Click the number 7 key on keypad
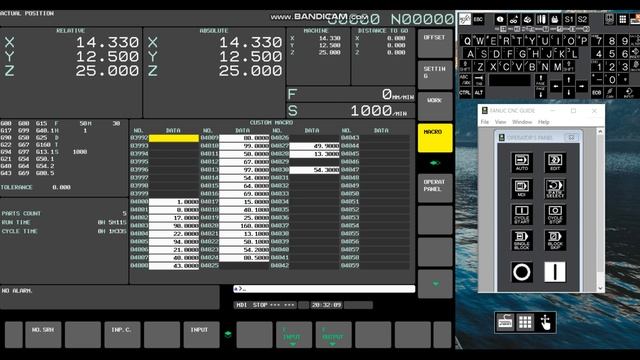The image size is (640, 360). coord(597,40)
